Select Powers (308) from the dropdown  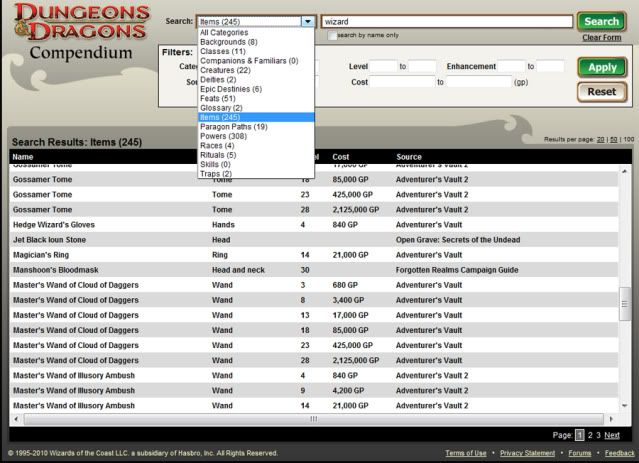coord(223,136)
